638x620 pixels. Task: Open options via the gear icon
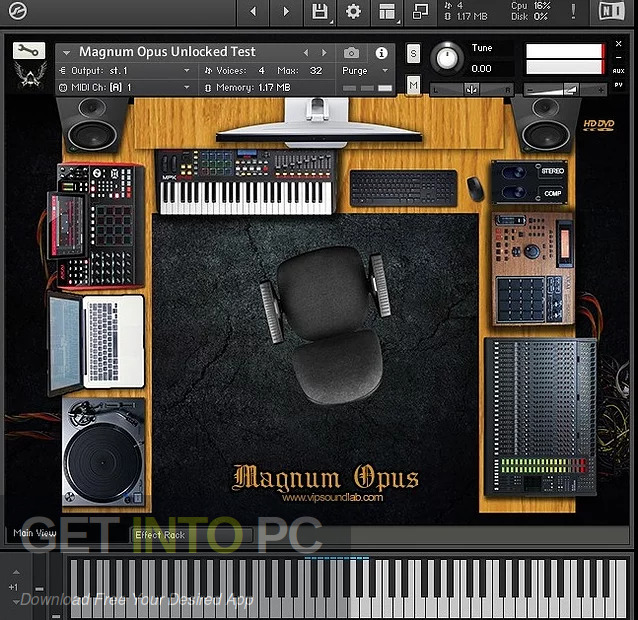point(353,11)
